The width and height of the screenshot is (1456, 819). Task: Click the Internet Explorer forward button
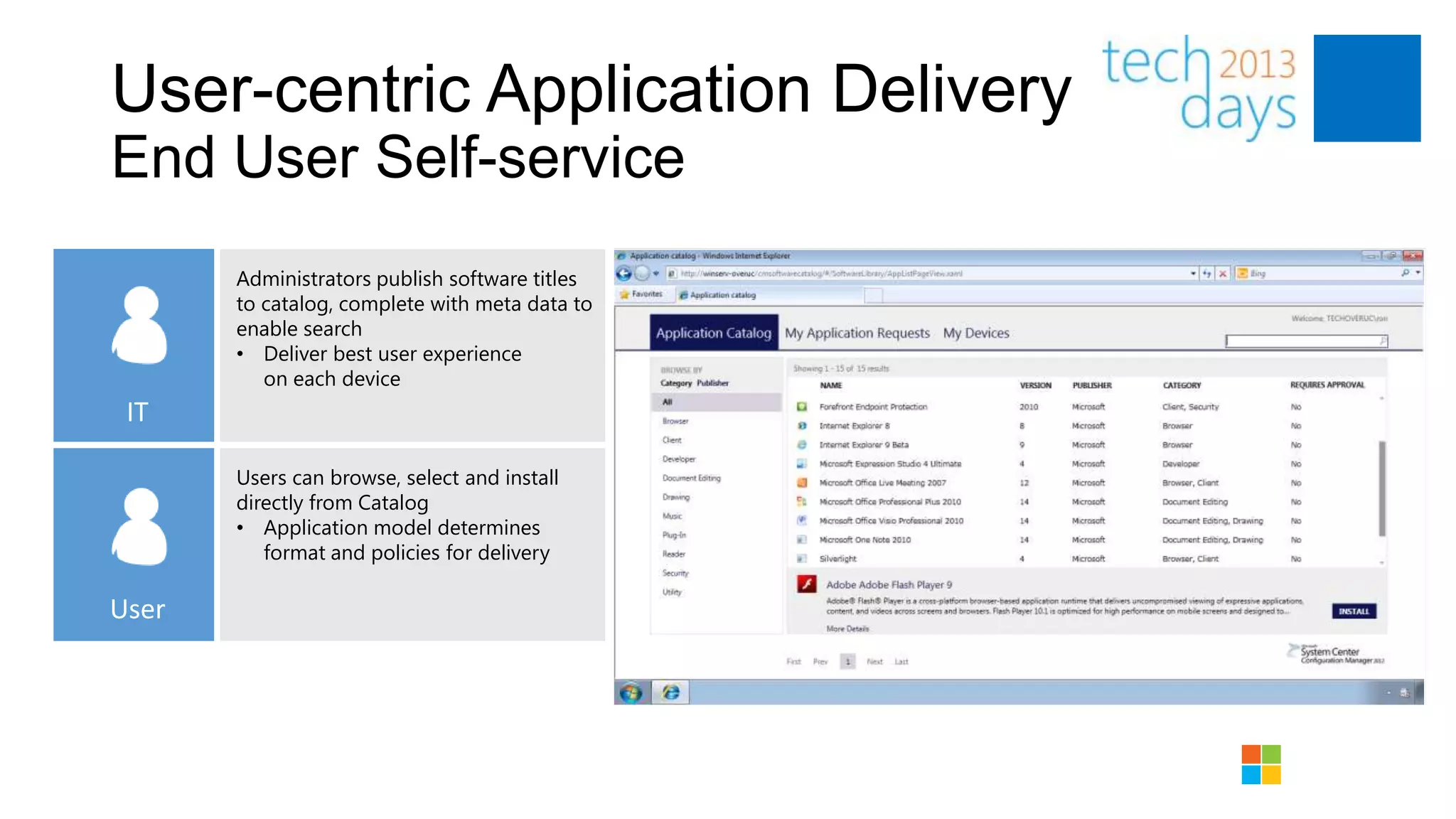click(x=642, y=274)
